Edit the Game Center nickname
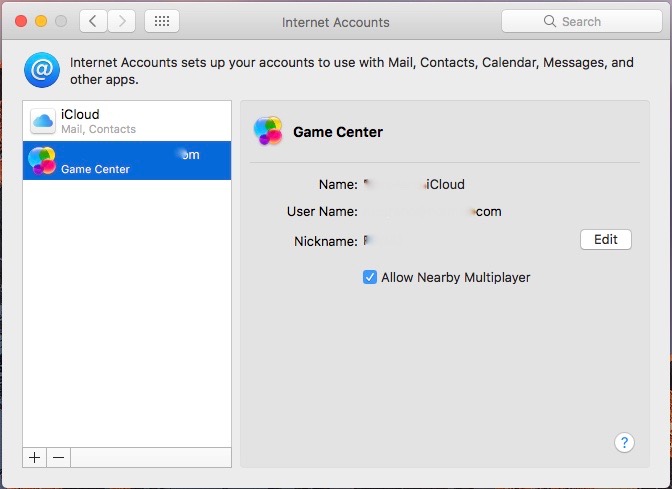 [x=606, y=240]
